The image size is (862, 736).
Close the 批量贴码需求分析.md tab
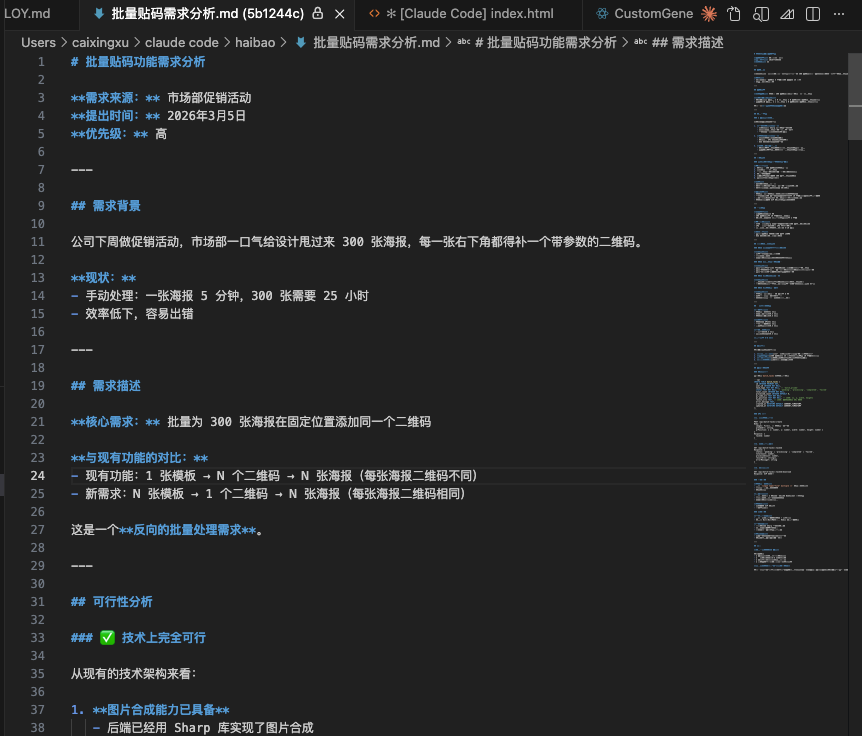[x=340, y=14]
